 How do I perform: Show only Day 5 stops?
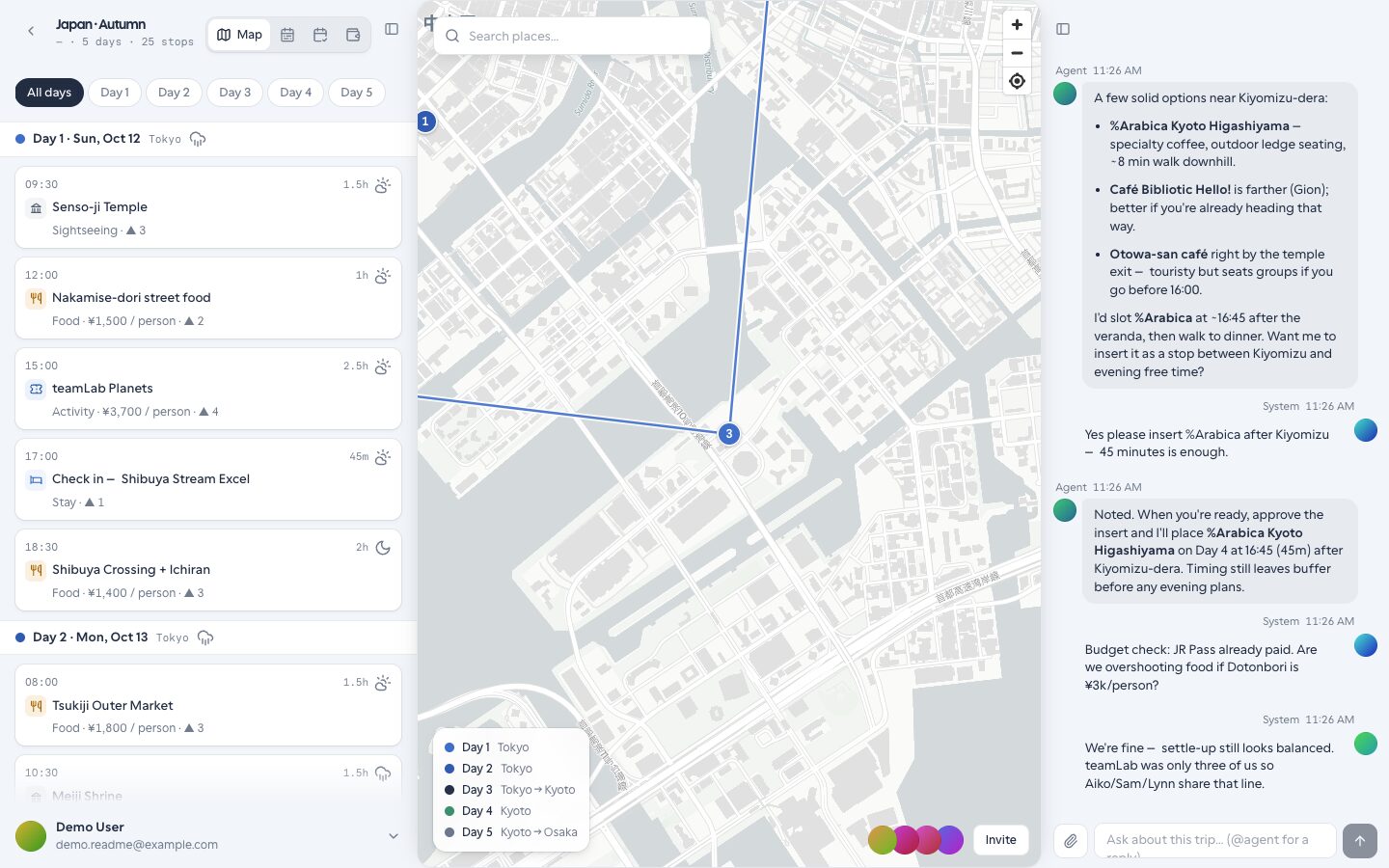(357, 93)
